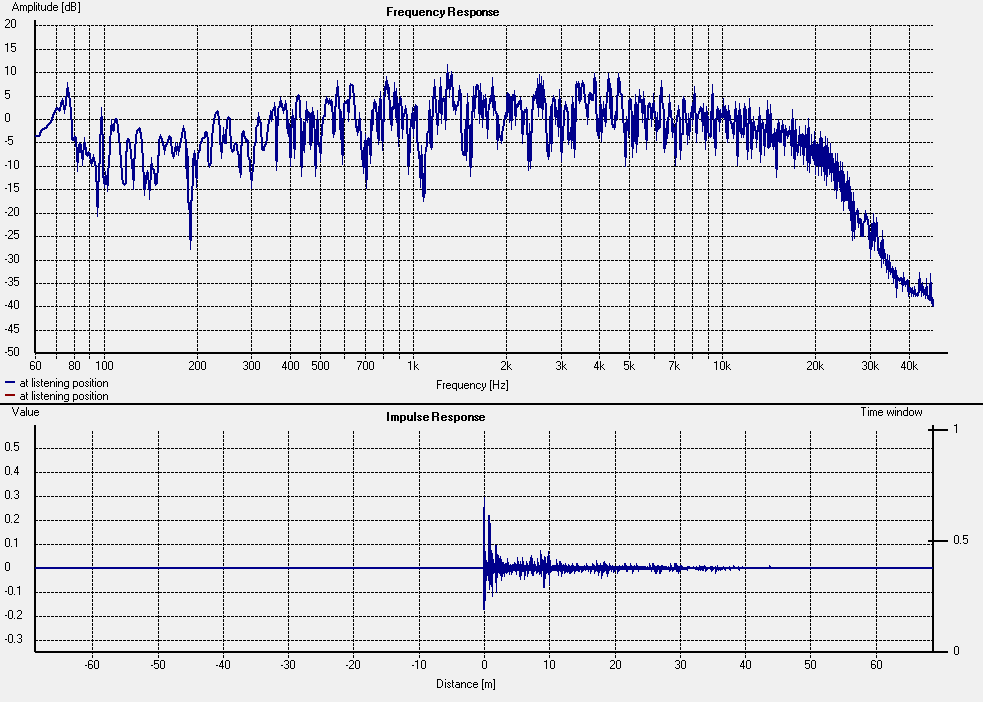The height and width of the screenshot is (702, 983).
Task: Click the 20k label on frequency axis
Action: click(814, 366)
